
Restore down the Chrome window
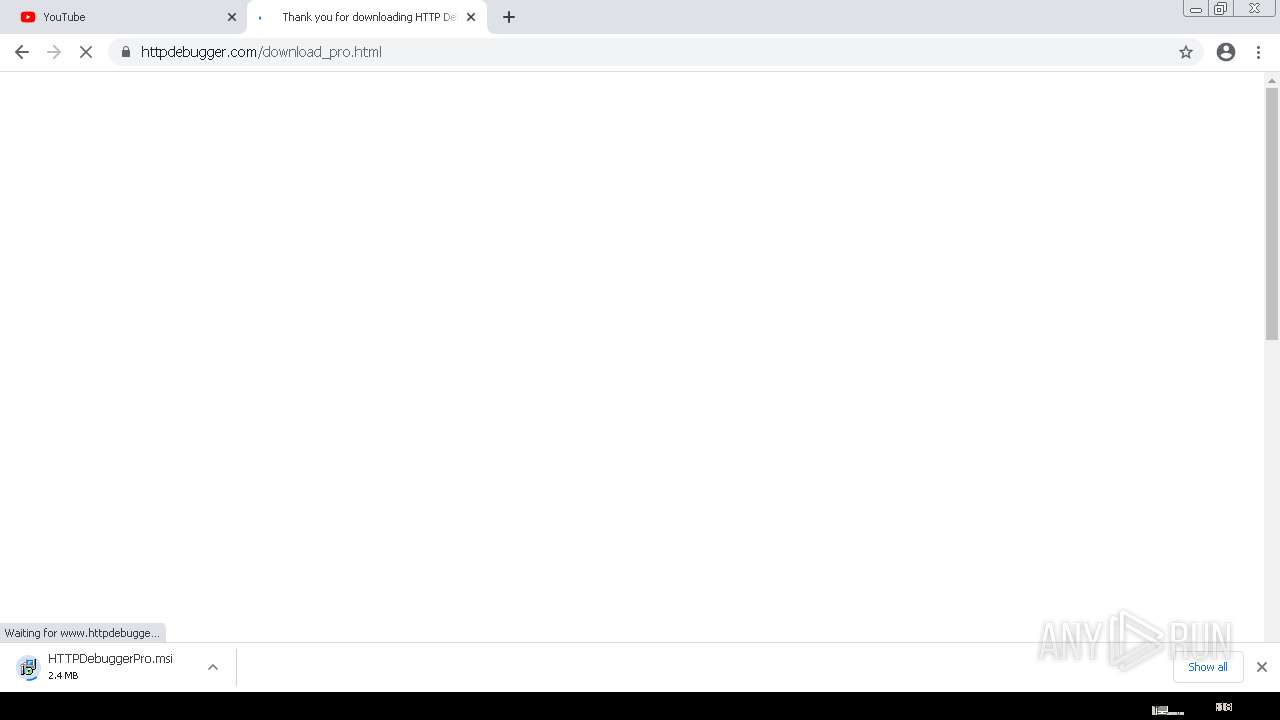click(x=1220, y=9)
